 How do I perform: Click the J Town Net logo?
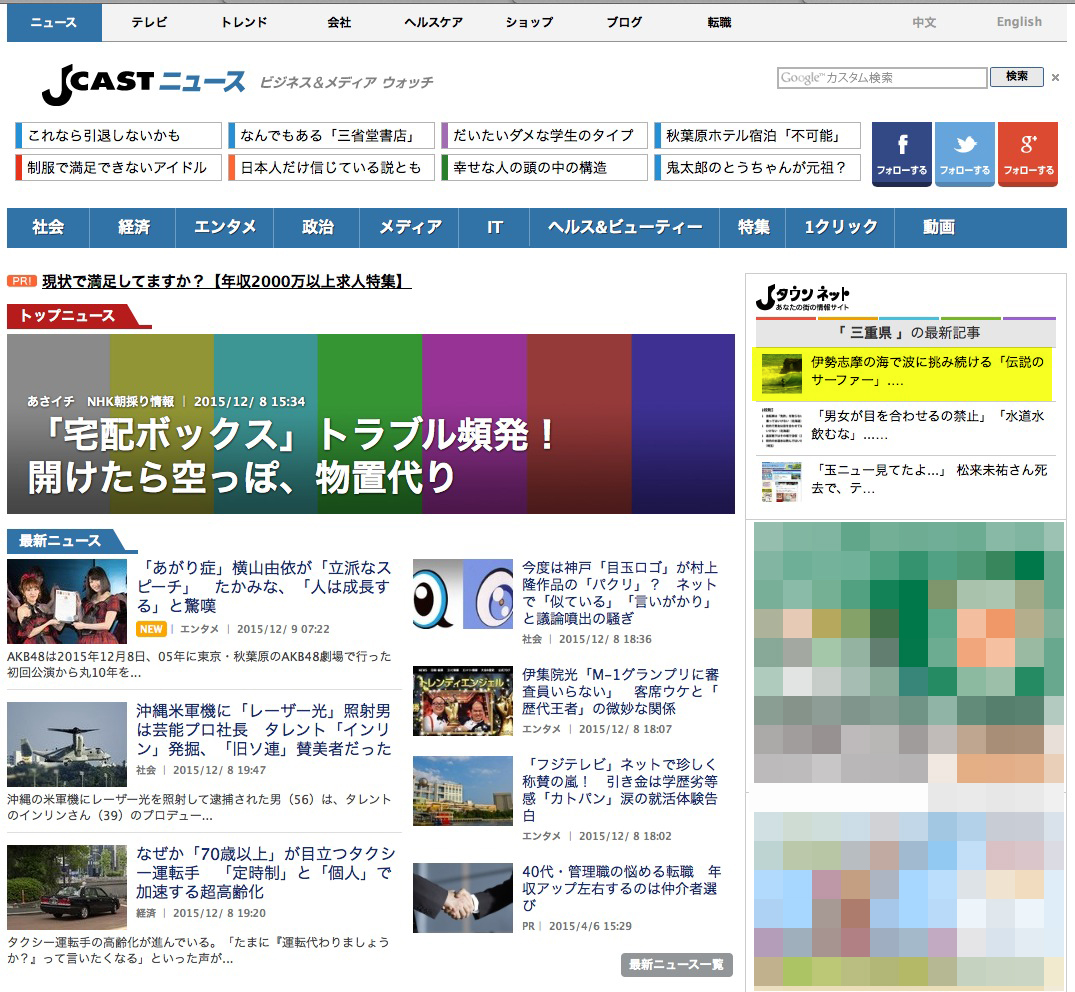pyautogui.click(x=803, y=297)
